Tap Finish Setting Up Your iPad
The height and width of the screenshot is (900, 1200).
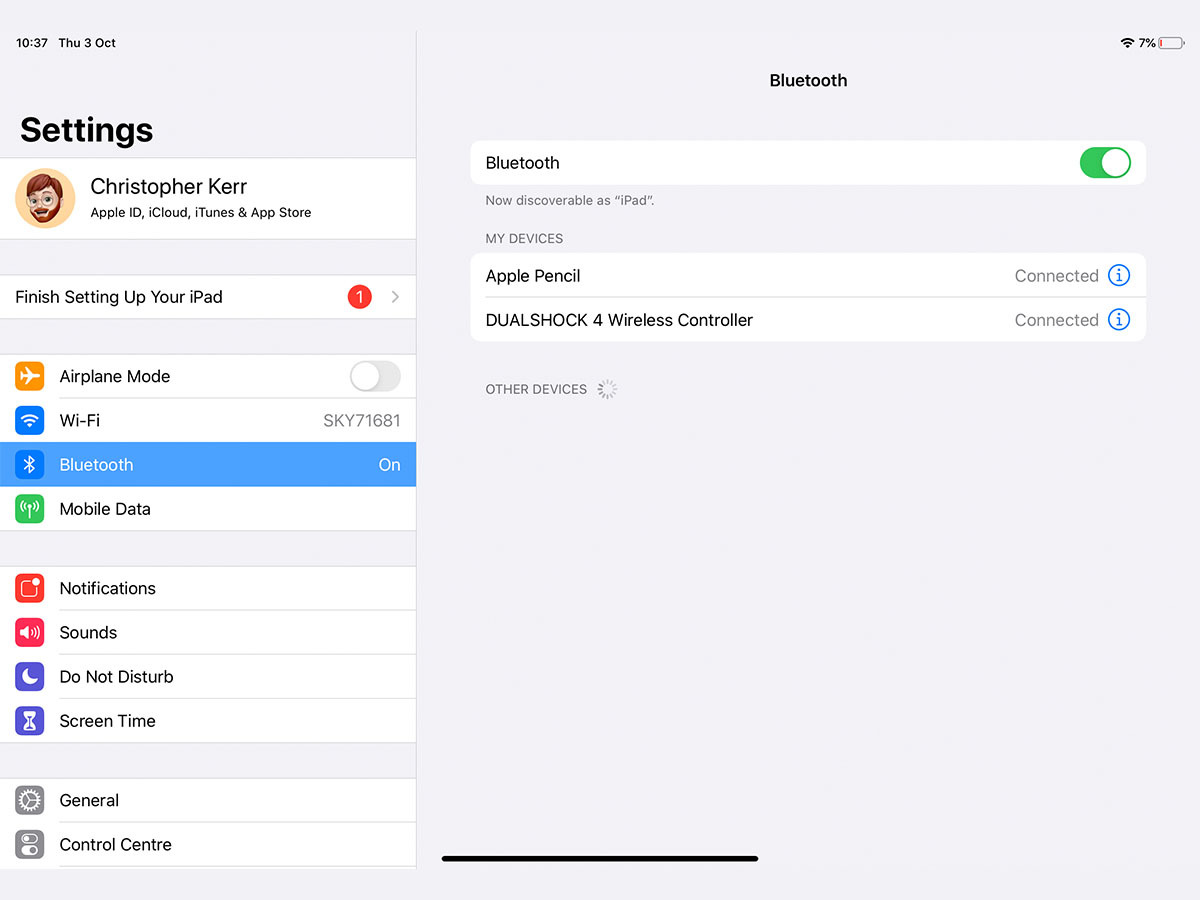pyautogui.click(x=208, y=297)
